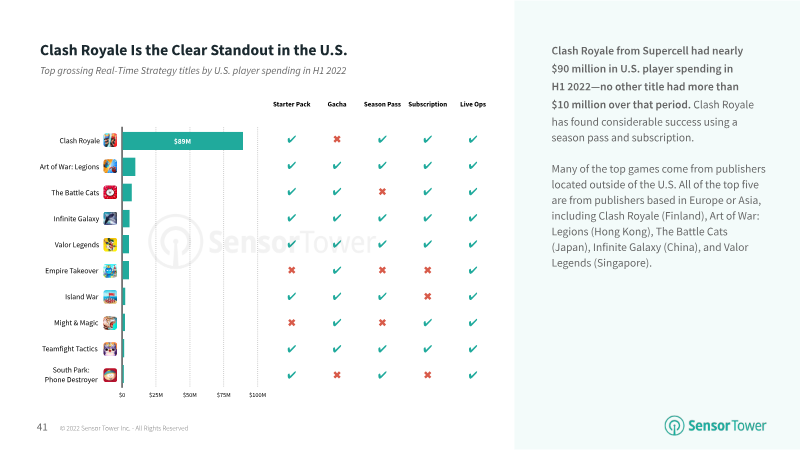Click the Clash Royale game icon
The height and width of the screenshot is (450, 800).
coord(110,140)
